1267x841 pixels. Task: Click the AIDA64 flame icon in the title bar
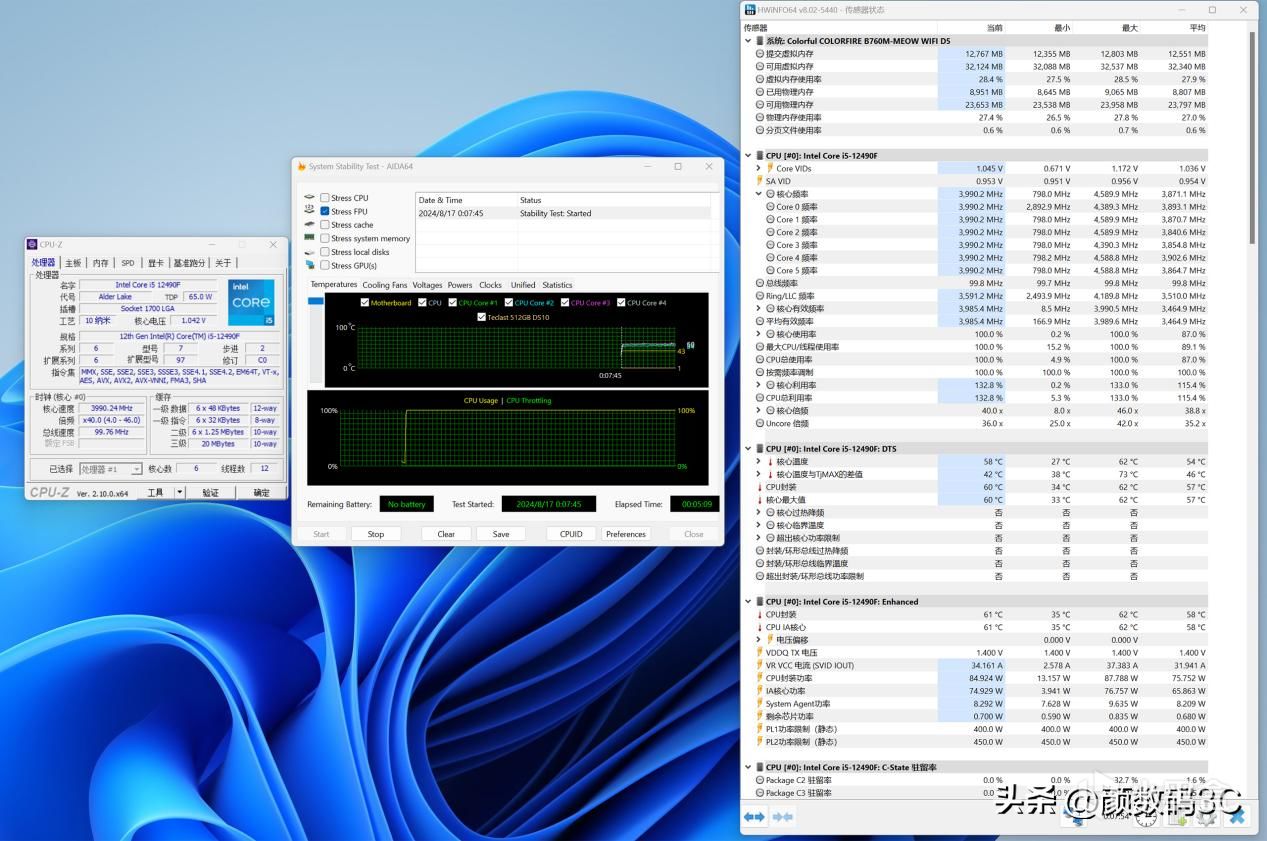301,166
